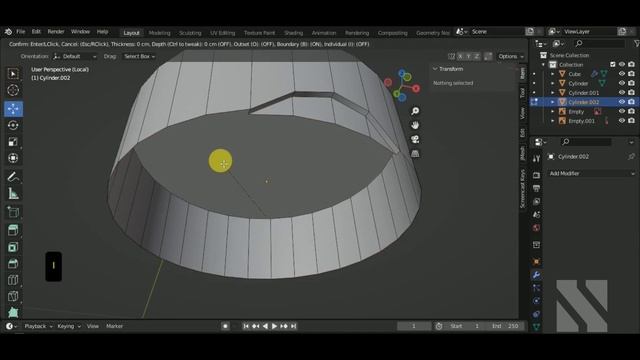Open the Select Box drag dropdown
This screenshot has height=360, width=640.
(x=140, y=56)
